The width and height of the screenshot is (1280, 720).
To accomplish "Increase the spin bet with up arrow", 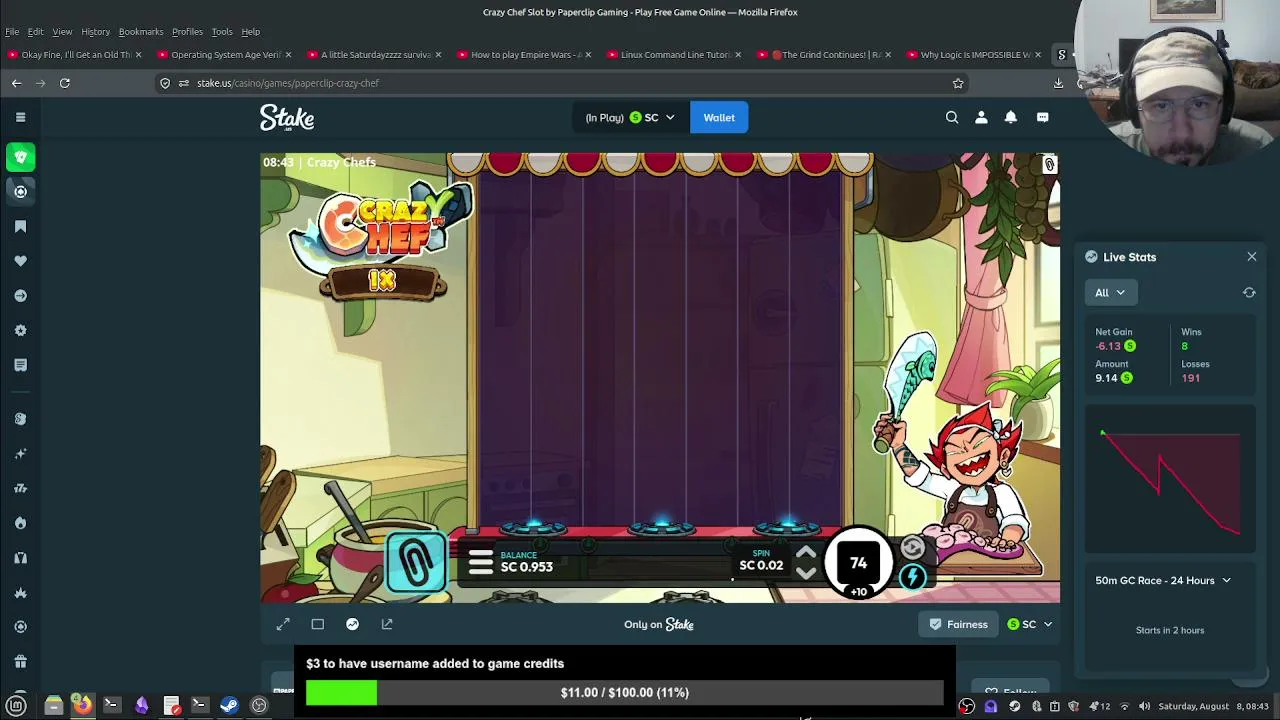I will click(806, 553).
